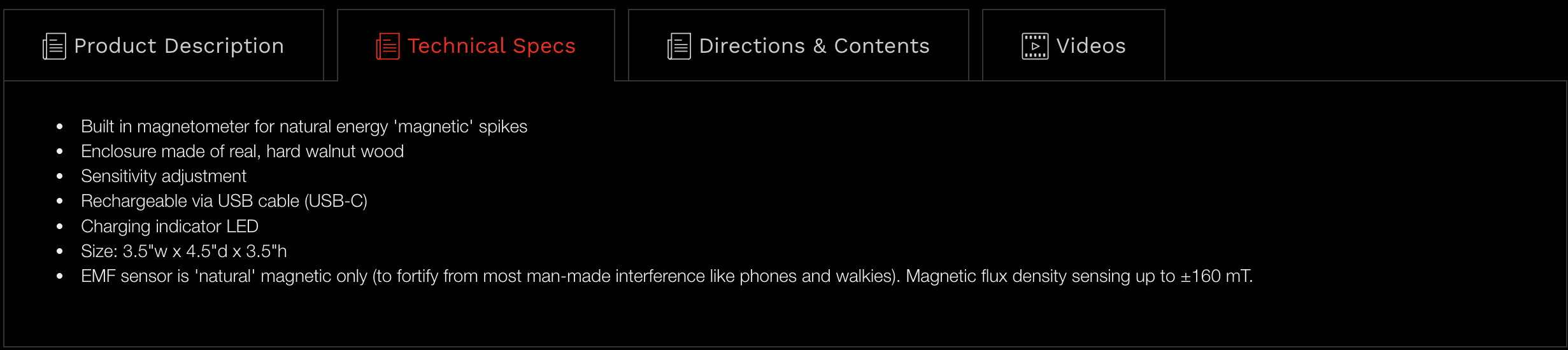This screenshot has width=1568, height=350.
Task: Click the 'Enclosure made of real, hard walnut wood' line
Action: (242, 151)
